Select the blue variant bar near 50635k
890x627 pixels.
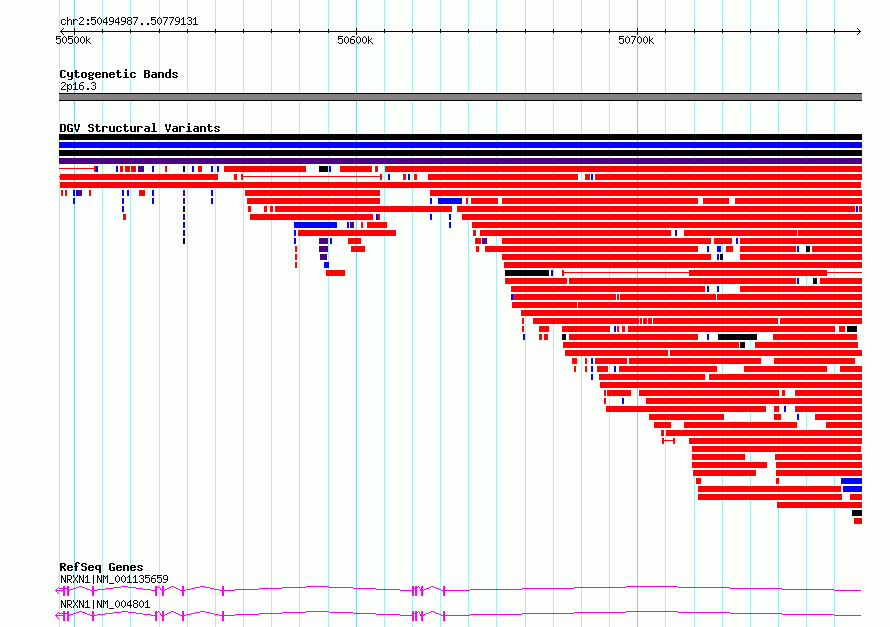pos(450,201)
